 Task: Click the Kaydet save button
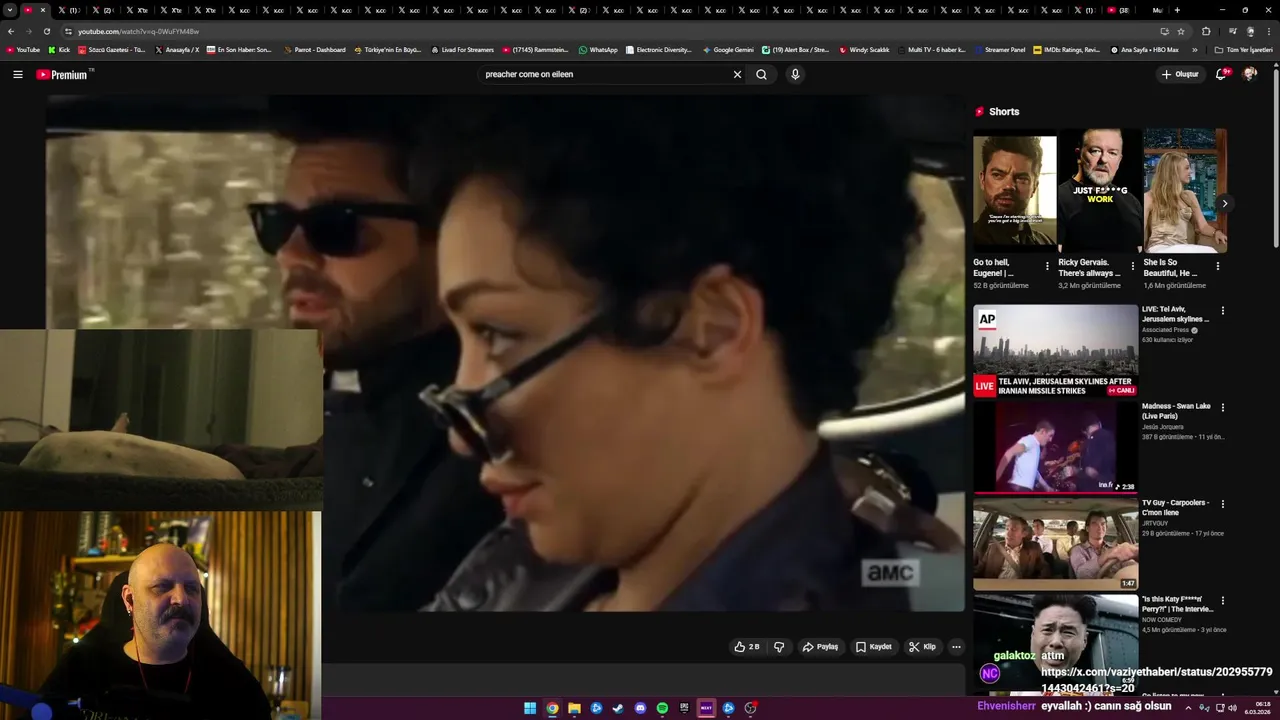[x=873, y=647]
